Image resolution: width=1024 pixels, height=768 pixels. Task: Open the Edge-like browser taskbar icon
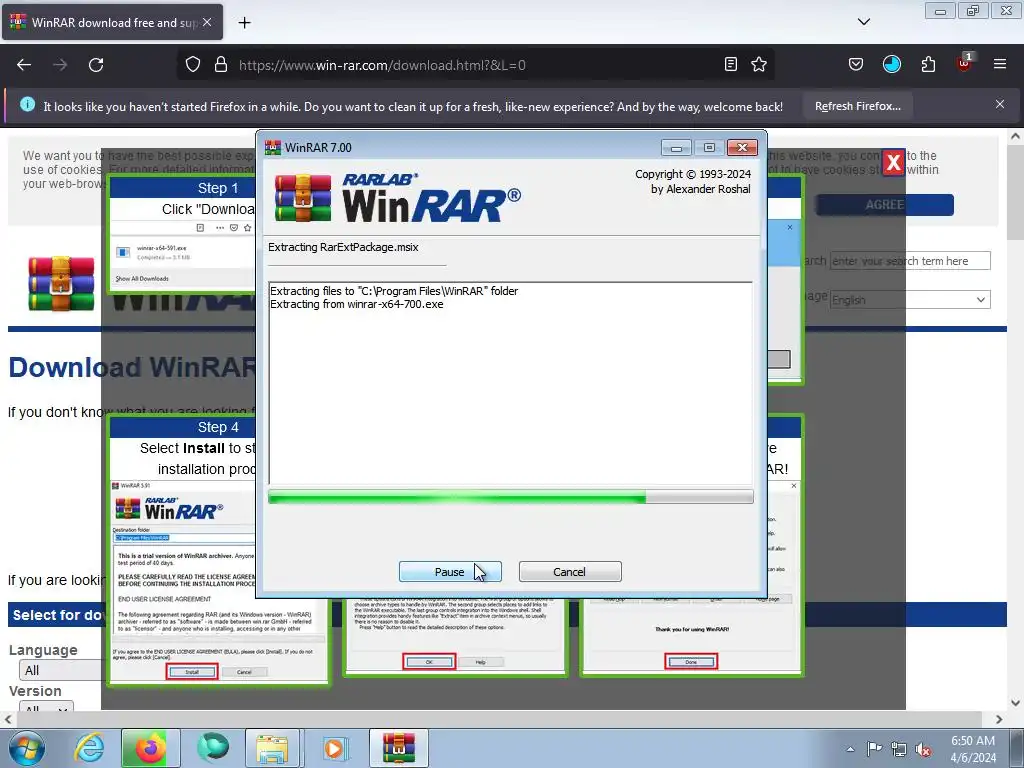pos(213,748)
